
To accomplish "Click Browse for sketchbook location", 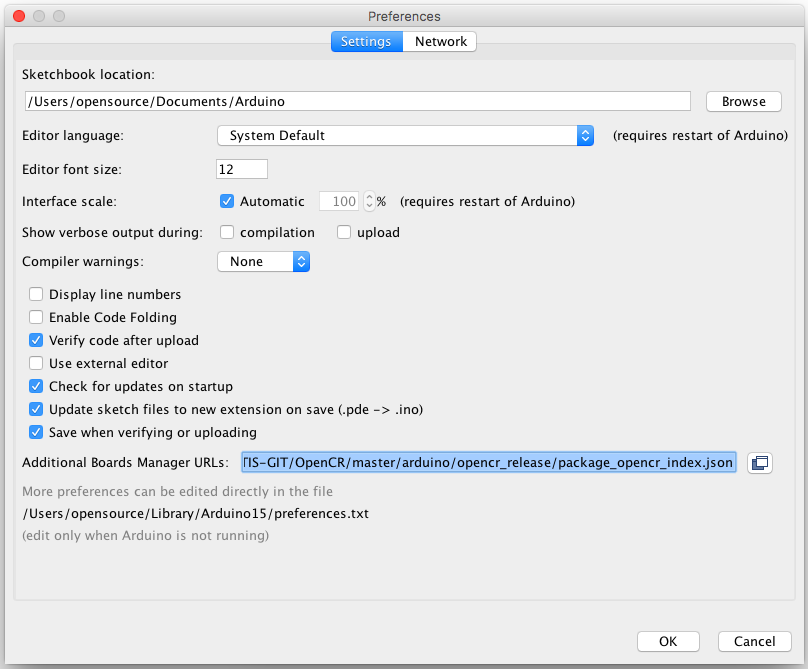I will [x=743, y=101].
